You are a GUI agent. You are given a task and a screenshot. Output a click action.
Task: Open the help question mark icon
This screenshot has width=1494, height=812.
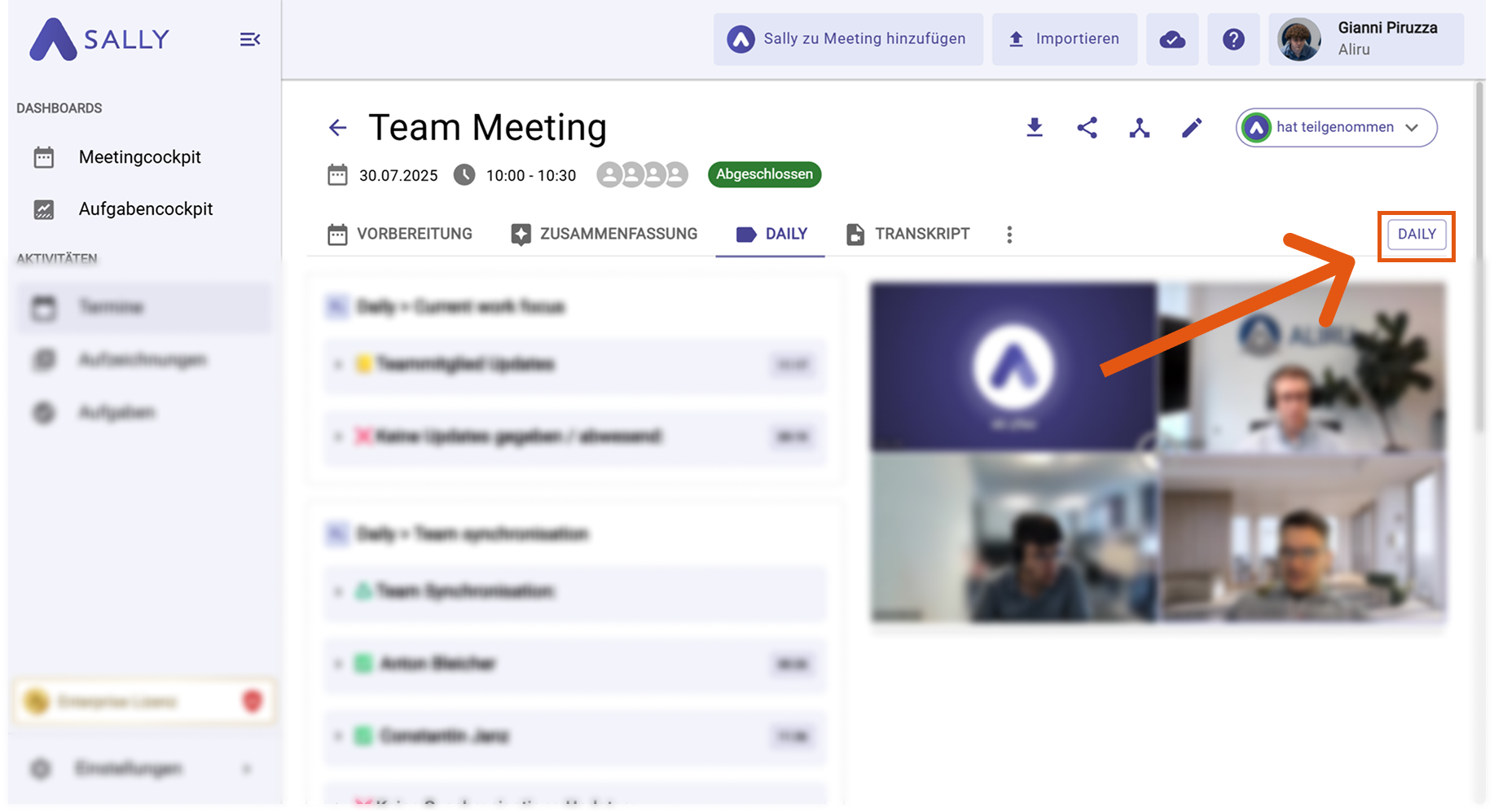coord(1233,39)
